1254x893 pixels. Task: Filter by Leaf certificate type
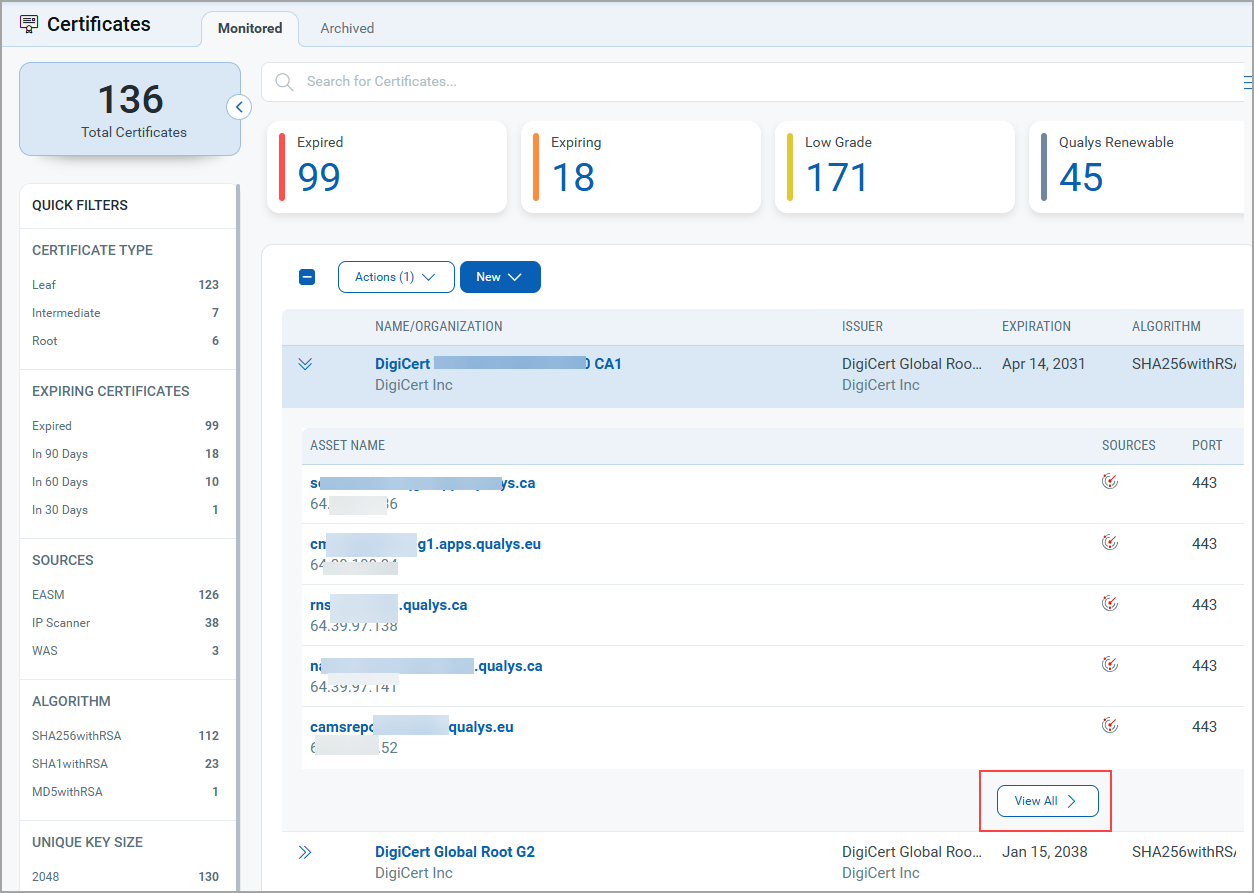pos(44,285)
